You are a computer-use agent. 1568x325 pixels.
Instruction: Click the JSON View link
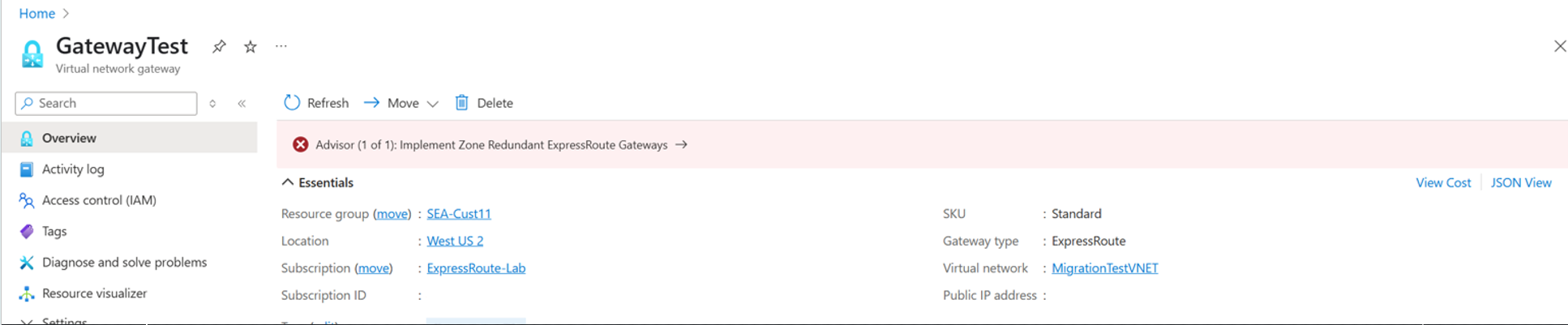point(1520,183)
